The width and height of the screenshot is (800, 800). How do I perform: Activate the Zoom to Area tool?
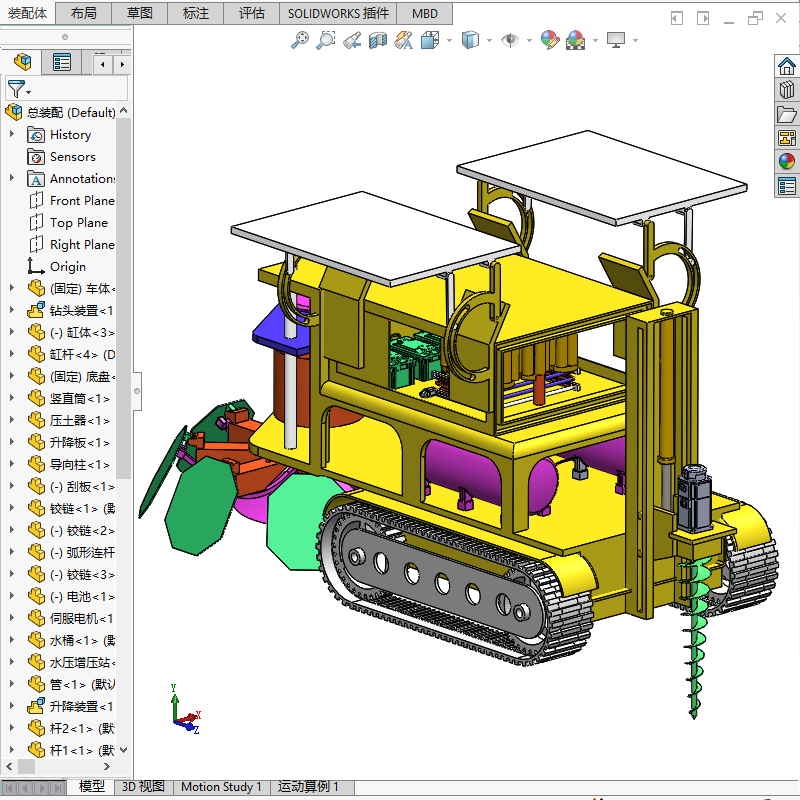pos(326,40)
